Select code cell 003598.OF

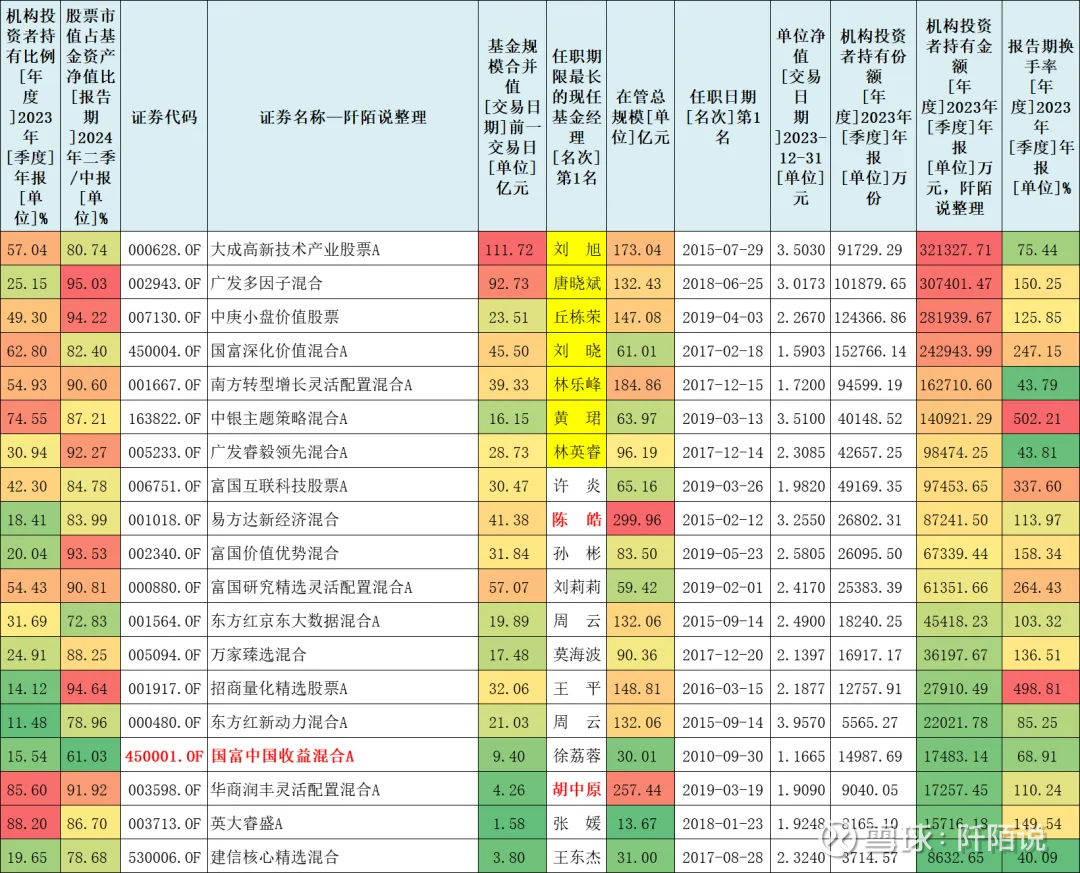coord(164,790)
